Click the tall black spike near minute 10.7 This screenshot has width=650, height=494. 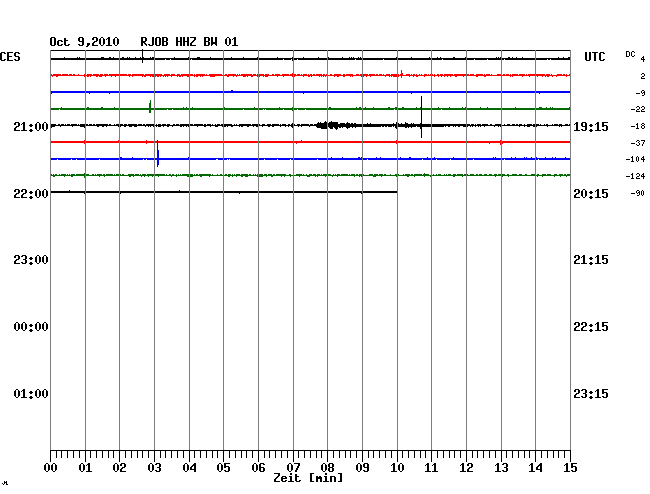422,117
